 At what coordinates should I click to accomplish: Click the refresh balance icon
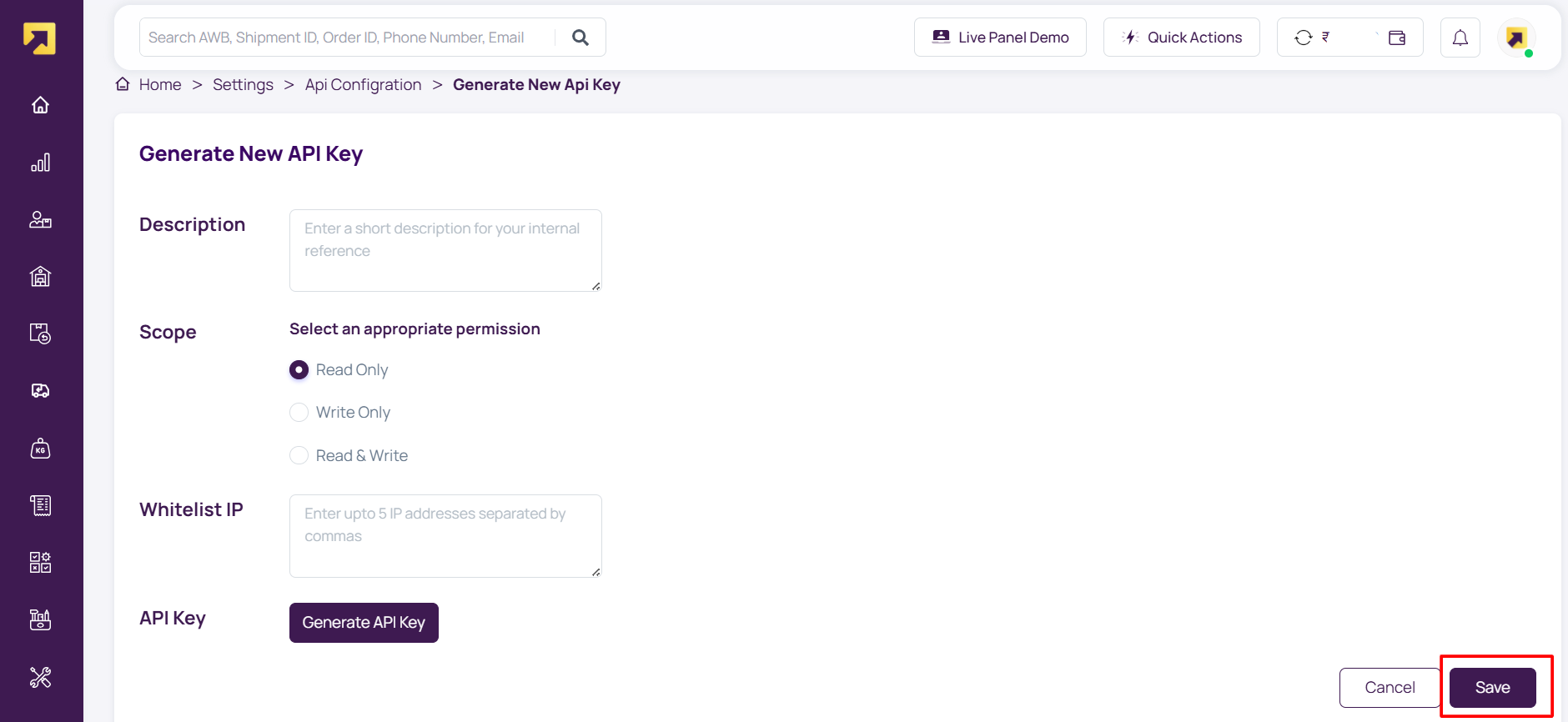[x=1303, y=38]
